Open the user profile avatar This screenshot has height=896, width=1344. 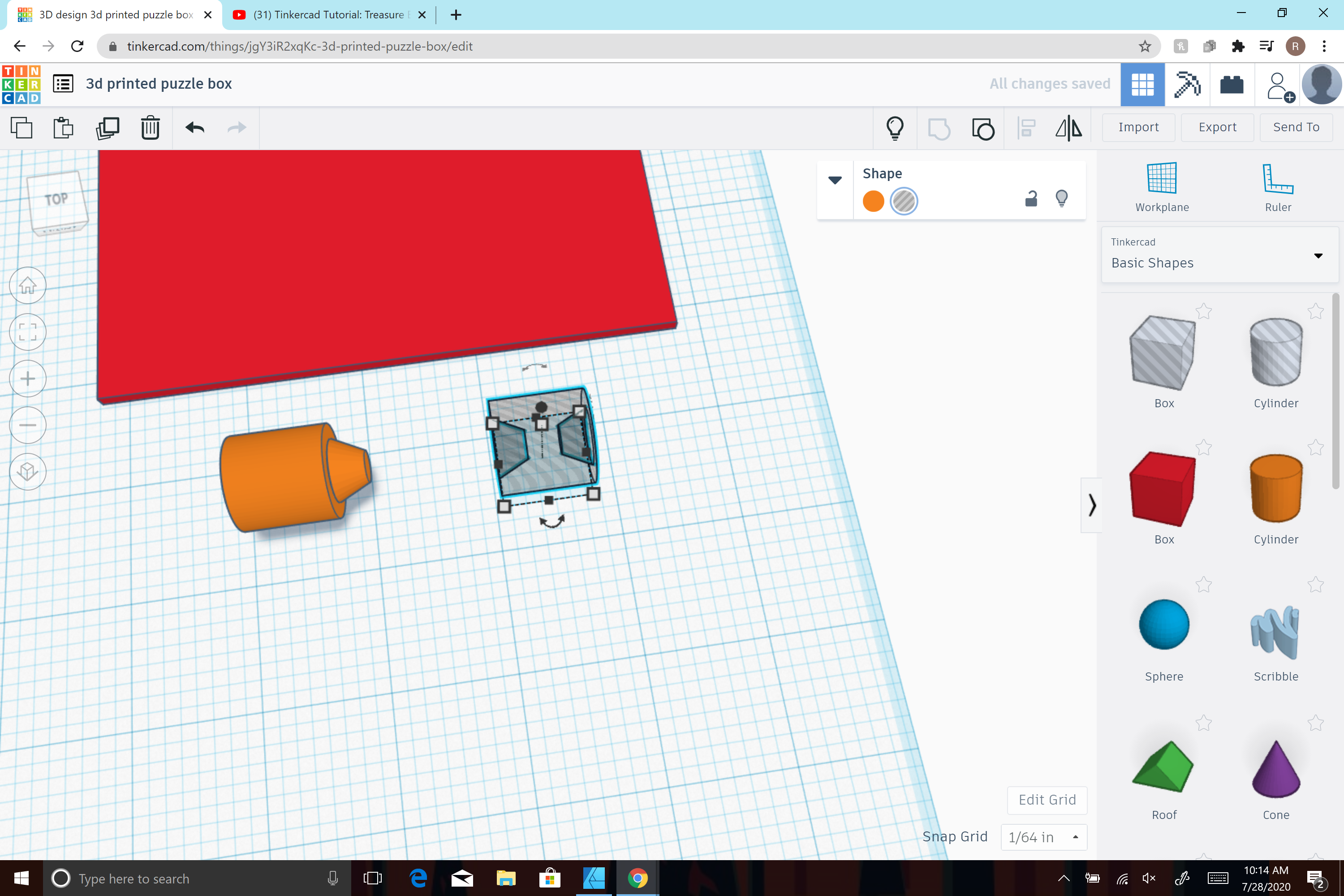pyautogui.click(x=1322, y=85)
